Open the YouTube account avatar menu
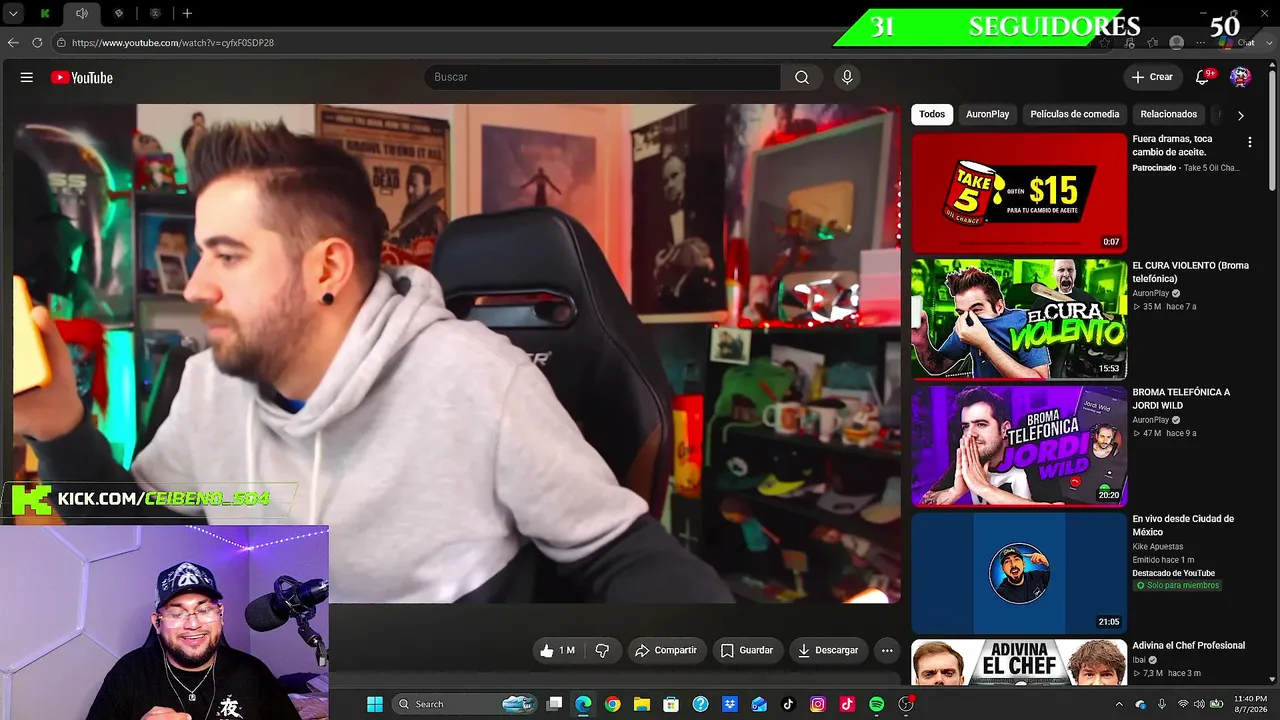 tap(1240, 77)
